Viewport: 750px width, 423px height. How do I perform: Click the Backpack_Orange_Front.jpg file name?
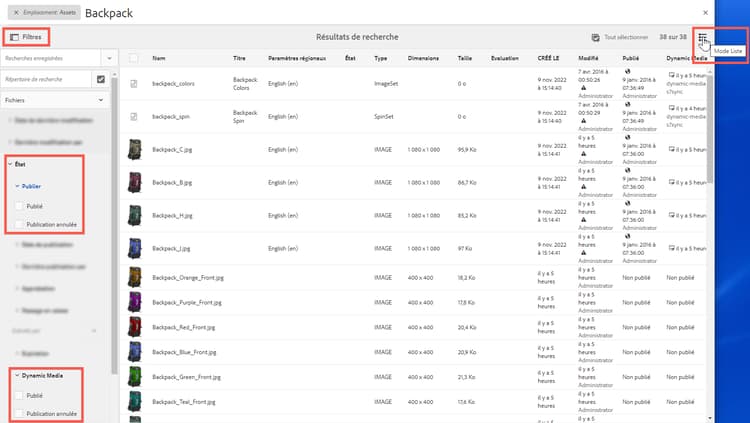pos(188,278)
